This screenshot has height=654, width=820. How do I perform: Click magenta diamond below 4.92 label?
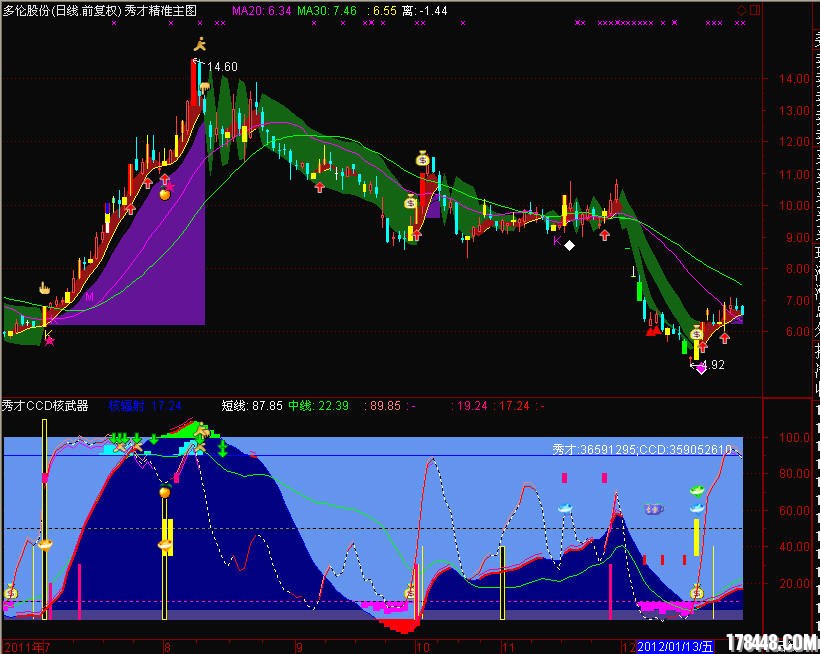[701, 369]
